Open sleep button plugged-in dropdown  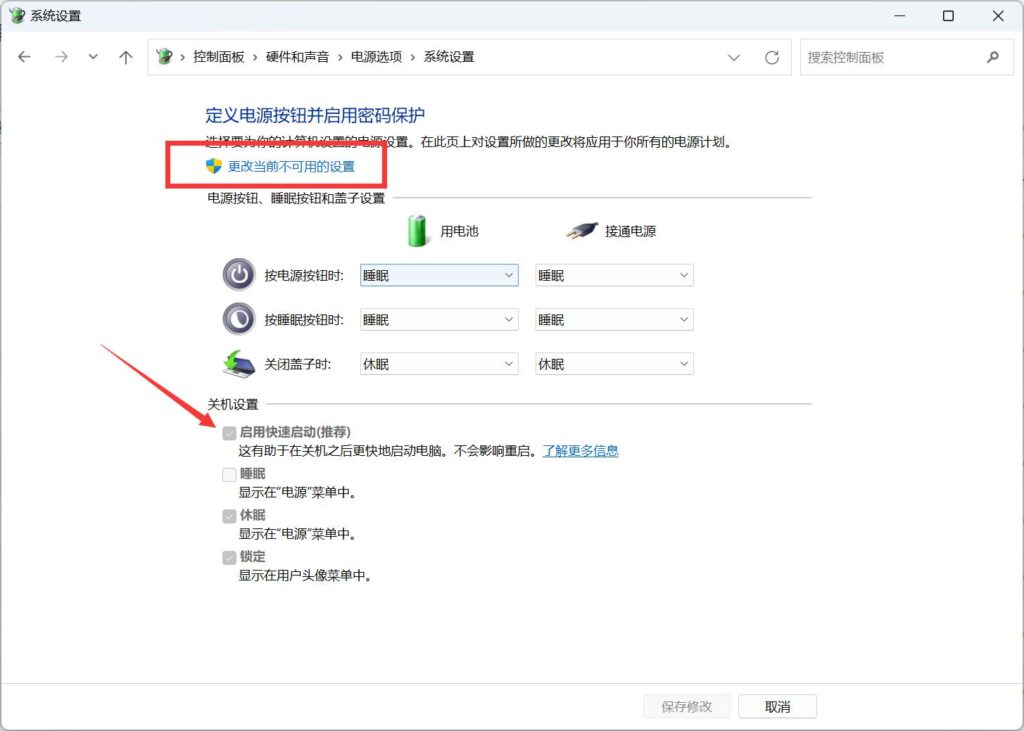[614, 320]
